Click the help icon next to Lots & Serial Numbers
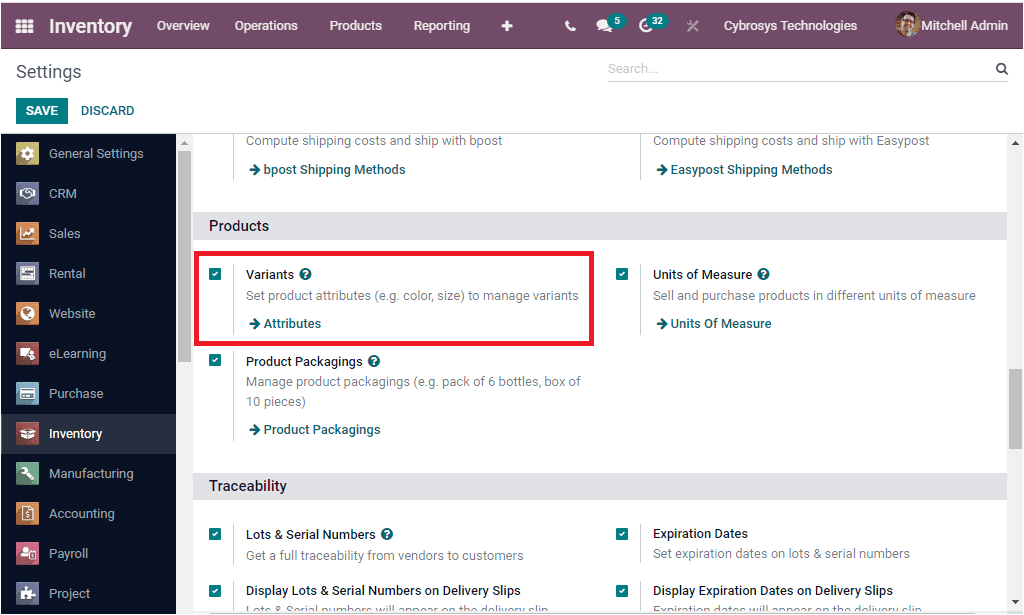This screenshot has height=615, width=1024. coord(387,534)
